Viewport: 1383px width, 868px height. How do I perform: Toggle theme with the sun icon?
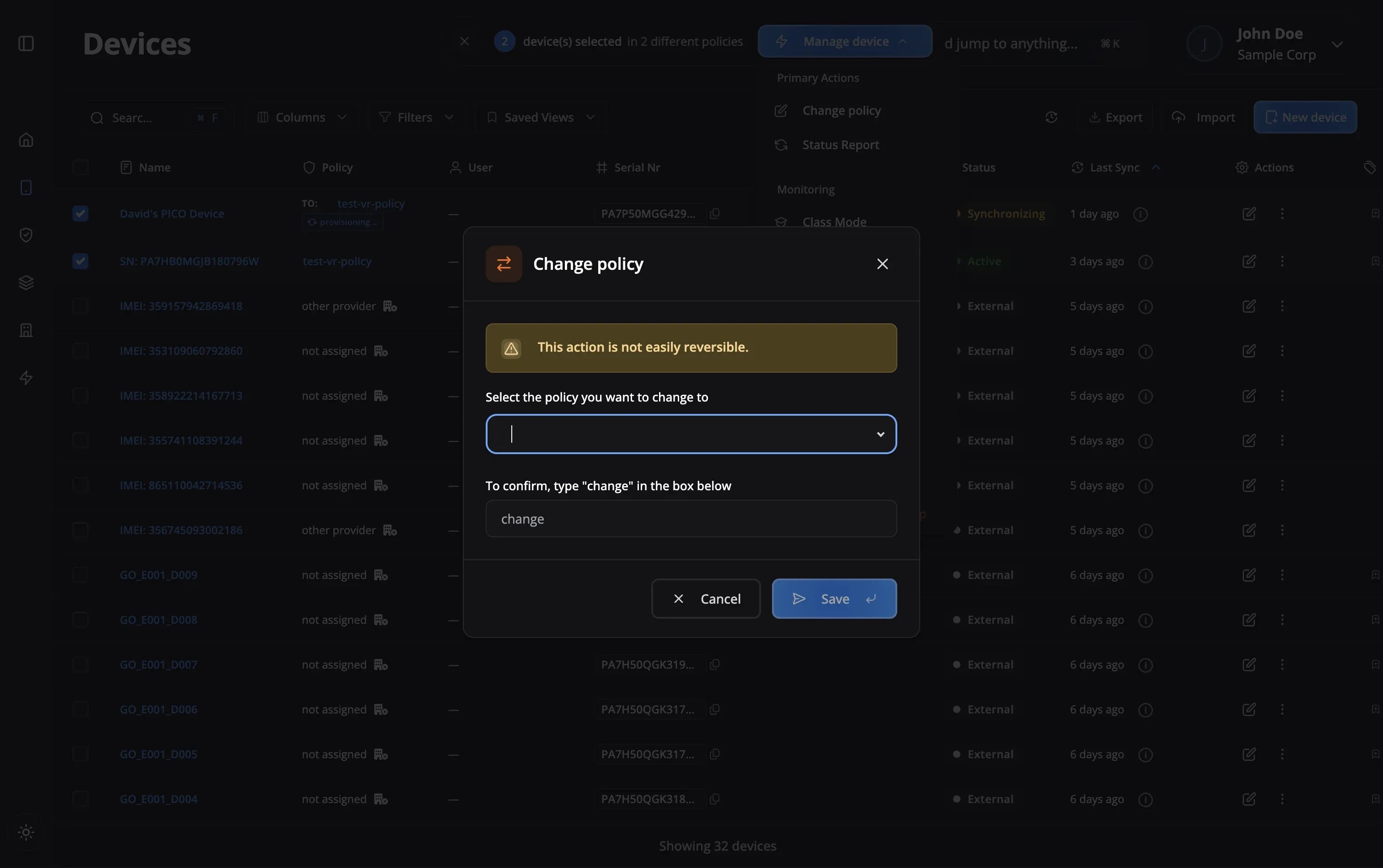click(26, 832)
